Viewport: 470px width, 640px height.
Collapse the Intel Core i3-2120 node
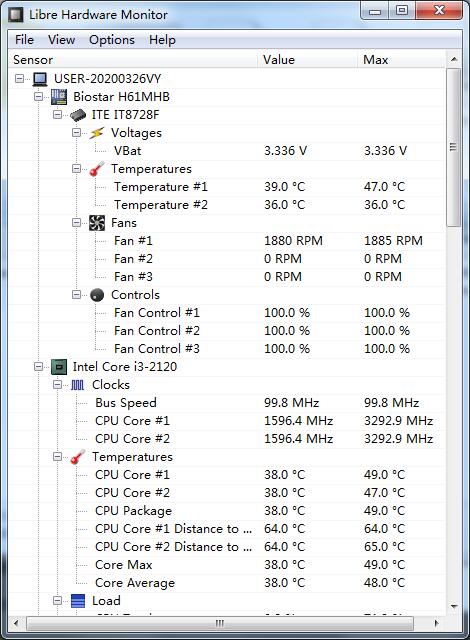[38, 367]
